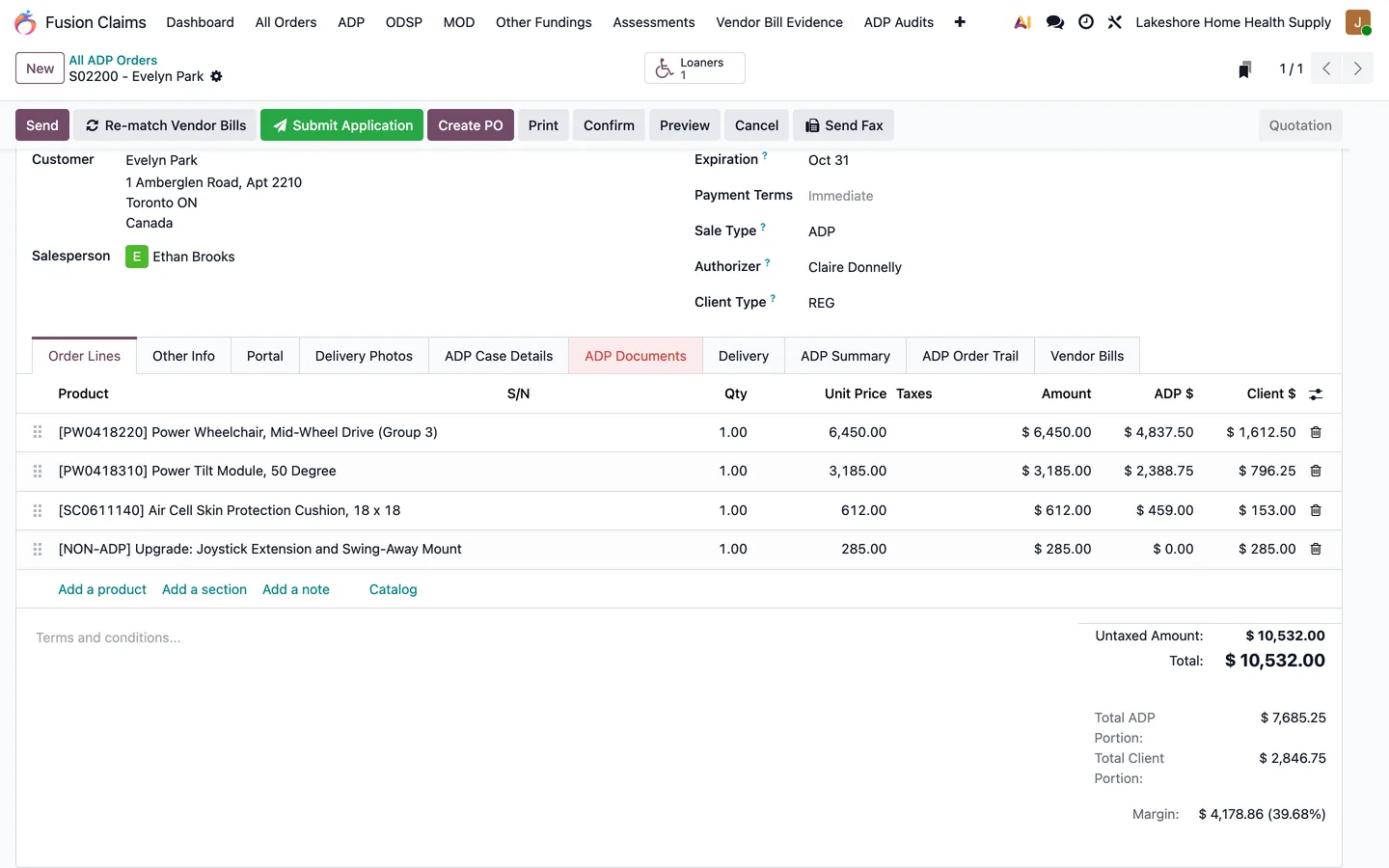Open the ADP Audits menu

click(899, 22)
